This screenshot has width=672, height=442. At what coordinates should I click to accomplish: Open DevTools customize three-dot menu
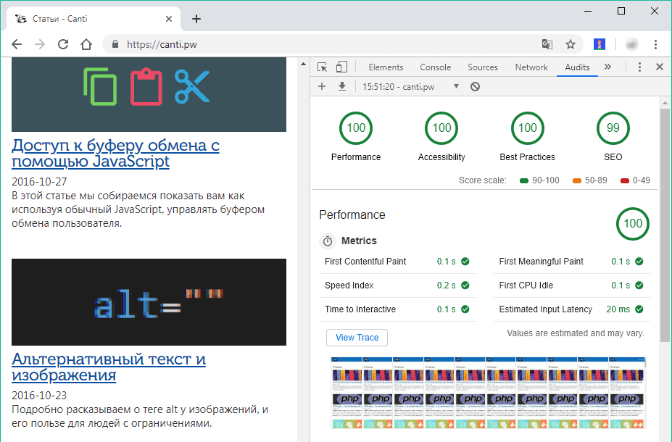click(x=639, y=67)
